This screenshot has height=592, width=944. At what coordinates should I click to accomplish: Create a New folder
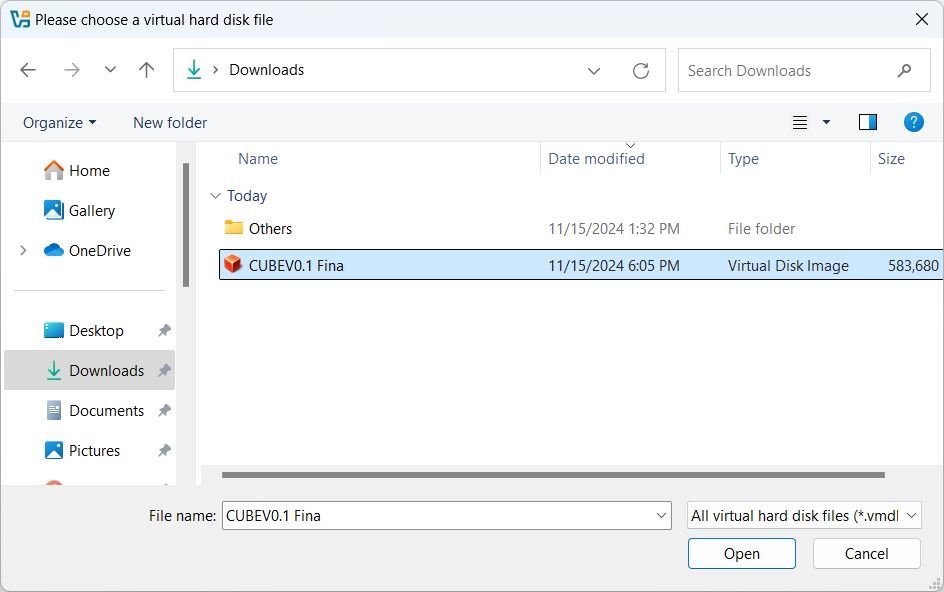point(170,123)
